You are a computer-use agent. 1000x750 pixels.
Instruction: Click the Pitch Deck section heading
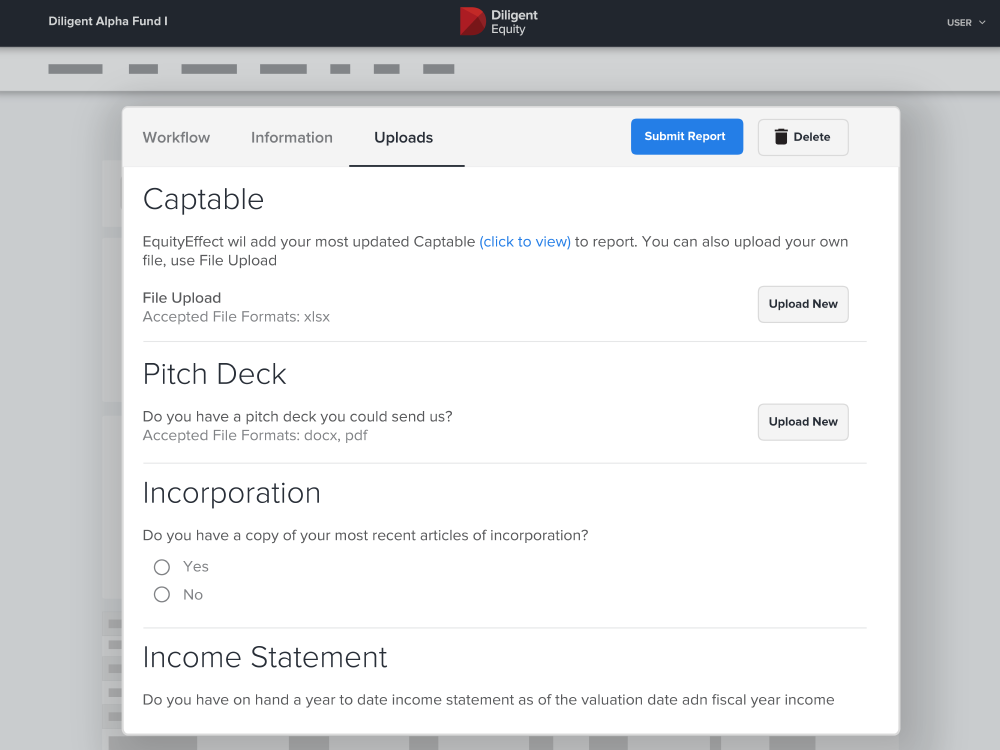[x=214, y=374]
